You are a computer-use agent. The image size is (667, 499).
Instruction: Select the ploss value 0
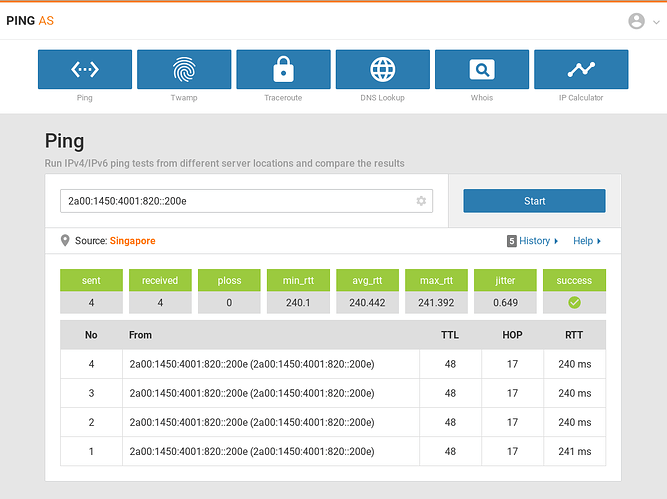229,302
